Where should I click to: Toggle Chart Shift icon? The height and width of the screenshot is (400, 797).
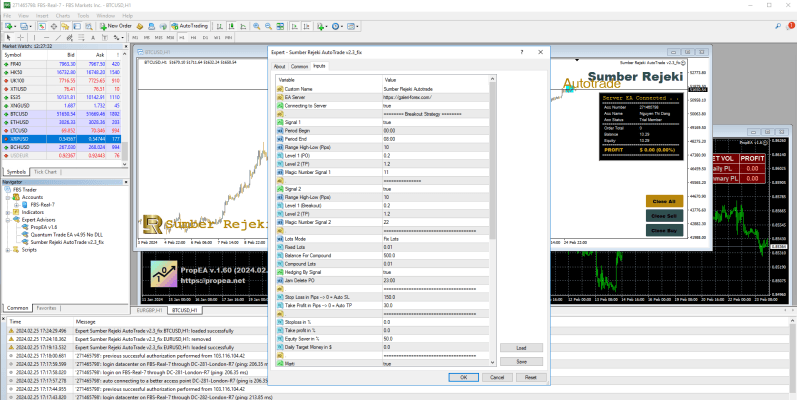(x=307, y=26)
